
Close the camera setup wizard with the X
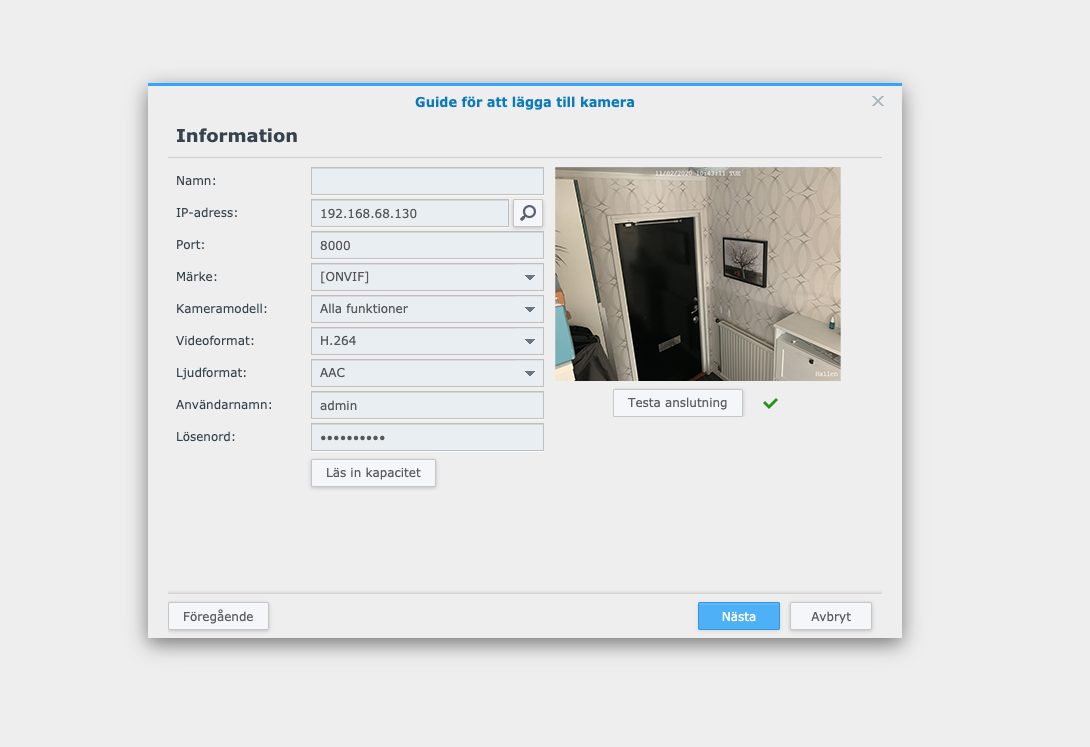(x=877, y=101)
